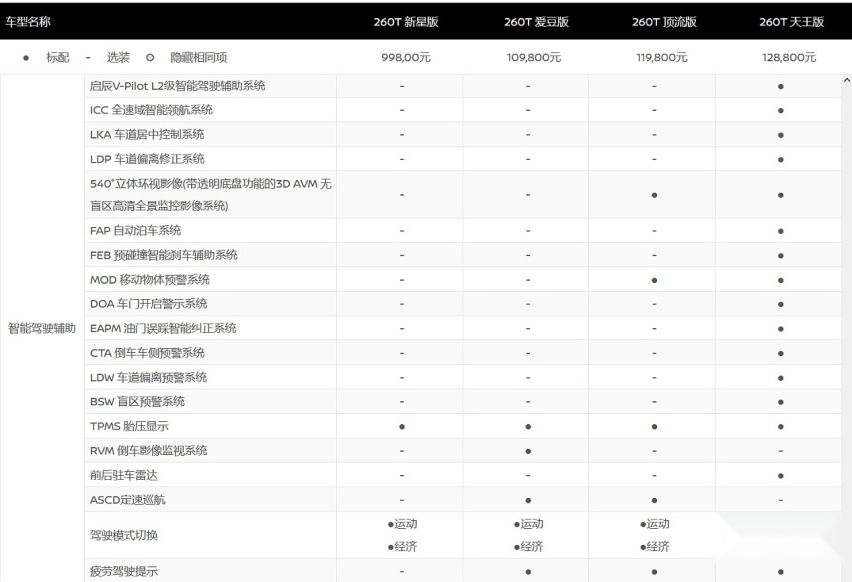Select the MOD 移动物体预警系统 row
The height and width of the screenshot is (582, 852).
pos(463,280)
